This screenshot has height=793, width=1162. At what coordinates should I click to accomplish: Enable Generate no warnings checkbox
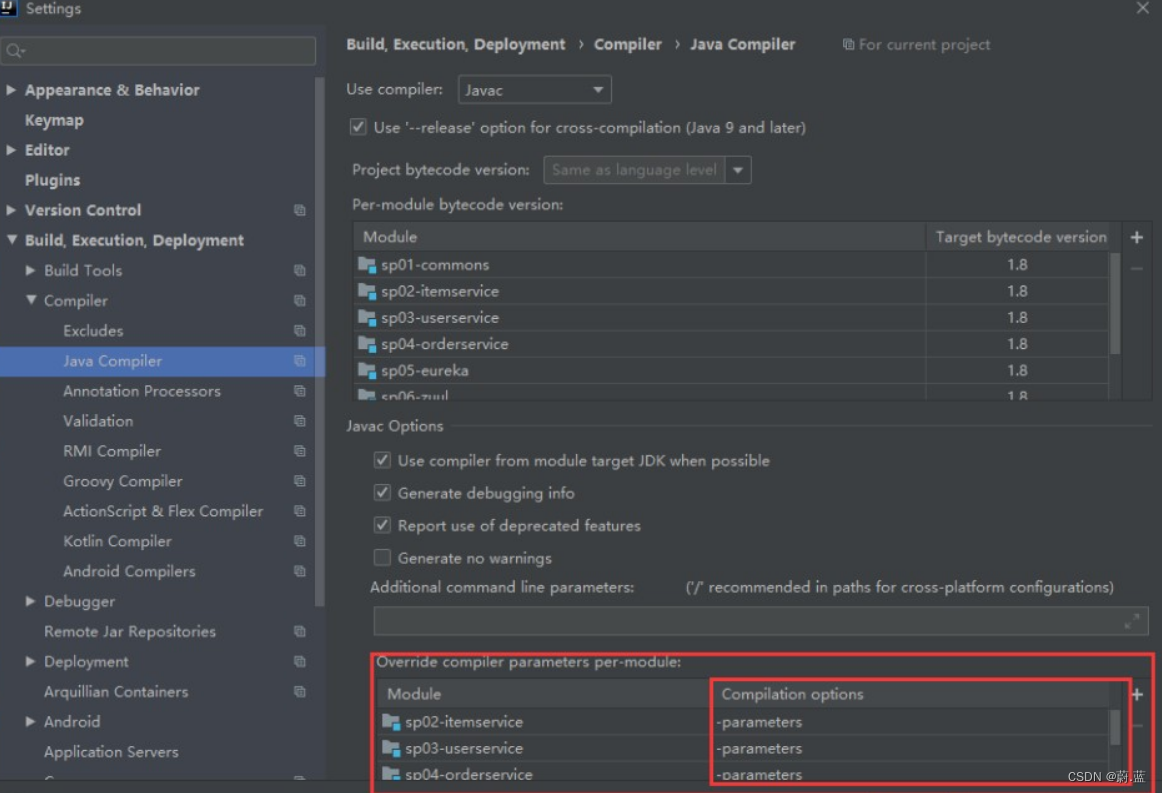(382, 557)
